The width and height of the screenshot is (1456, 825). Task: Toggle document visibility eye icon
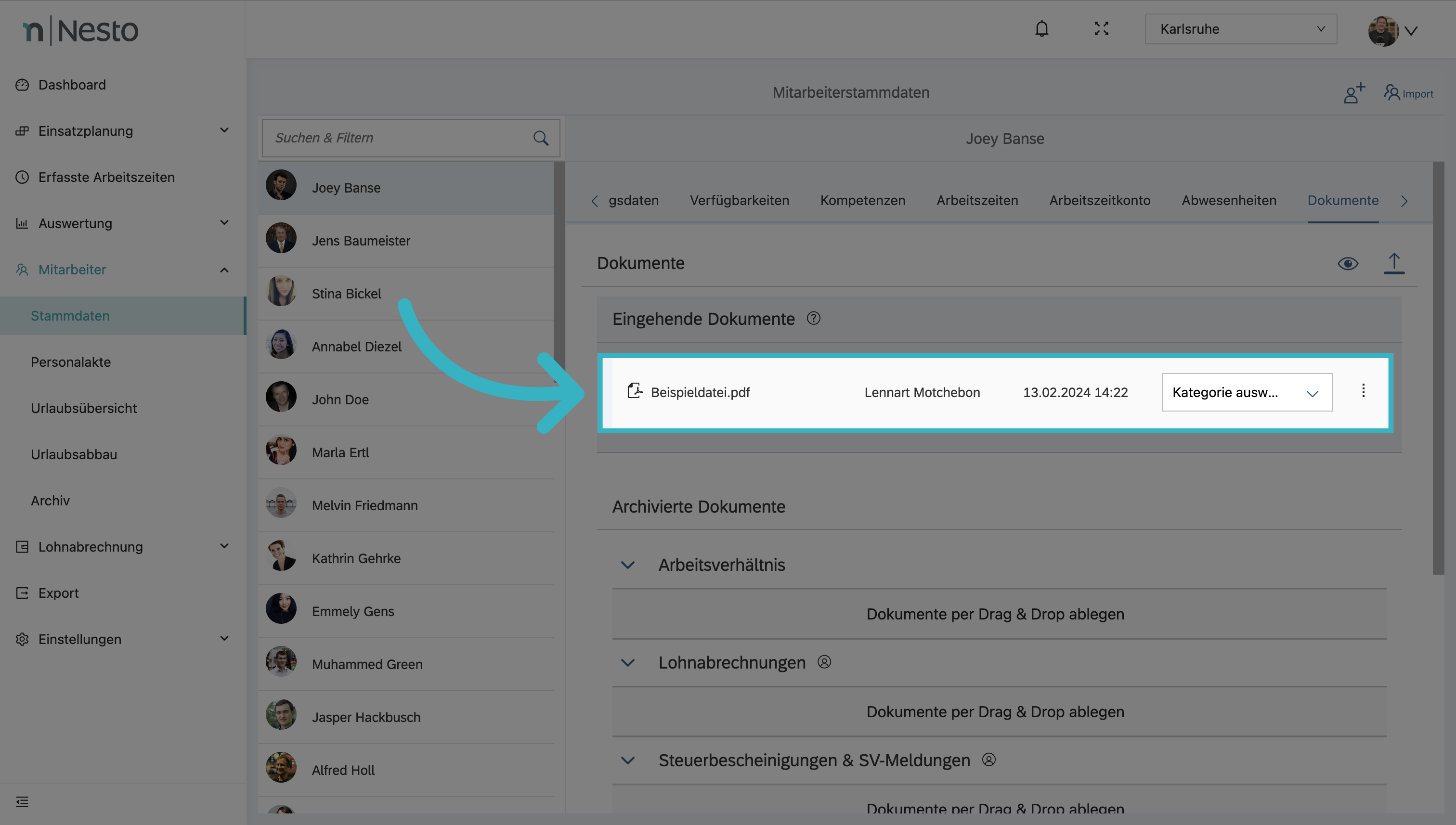(1348, 263)
